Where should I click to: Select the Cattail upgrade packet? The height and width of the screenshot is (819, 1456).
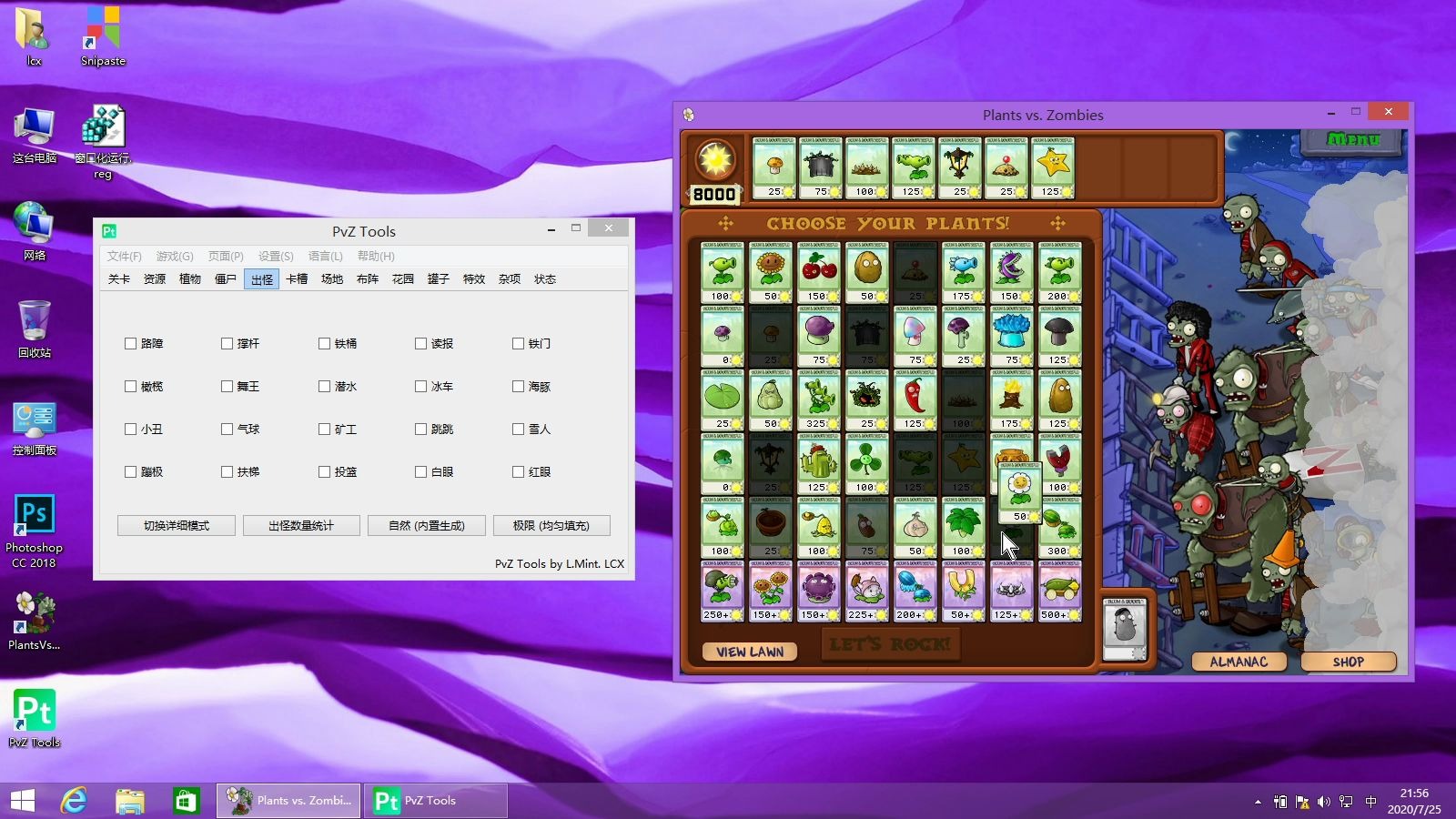tap(867, 591)
